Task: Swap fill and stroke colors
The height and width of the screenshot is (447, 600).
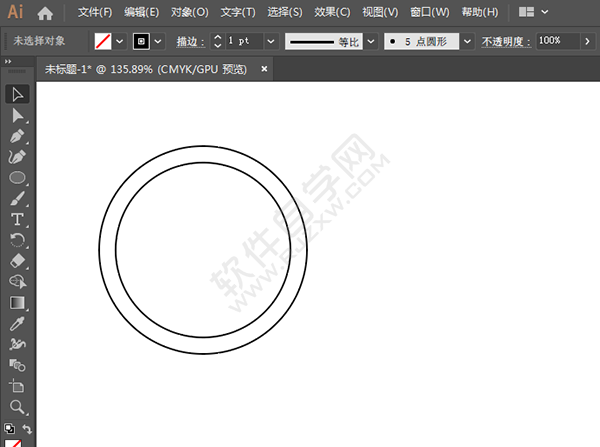Action: tap(27, 429)
